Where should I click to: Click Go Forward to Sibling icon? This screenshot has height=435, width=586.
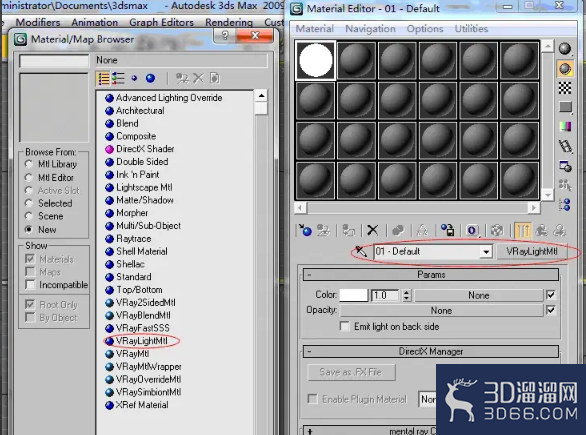(559, 231)
